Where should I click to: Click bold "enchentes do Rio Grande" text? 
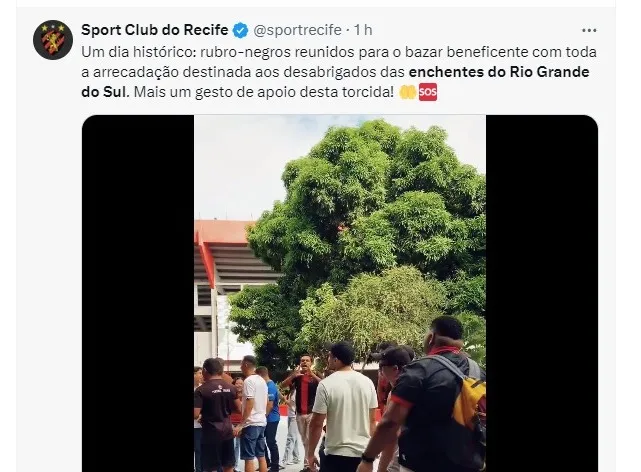pyautogui.click(x=499, y=72)
